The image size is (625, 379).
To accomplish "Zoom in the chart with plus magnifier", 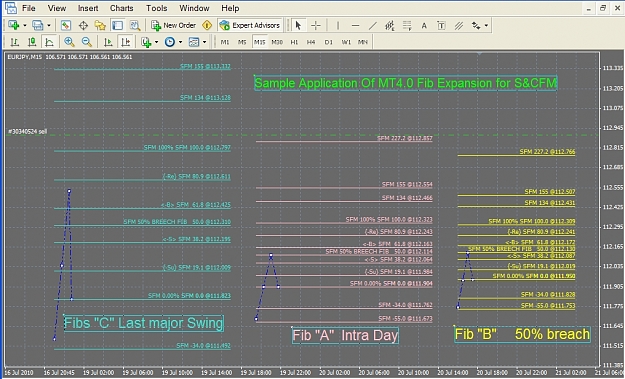I will [69, 42].
